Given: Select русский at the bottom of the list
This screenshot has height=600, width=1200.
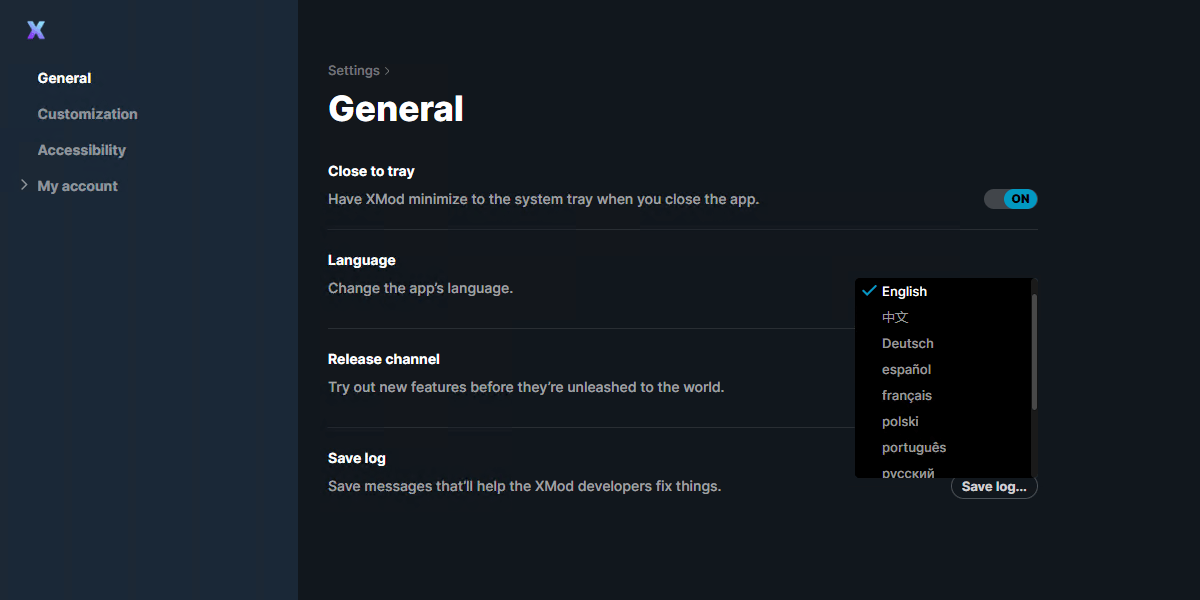Looking at the screenshot, I should (x=908, y=472).
